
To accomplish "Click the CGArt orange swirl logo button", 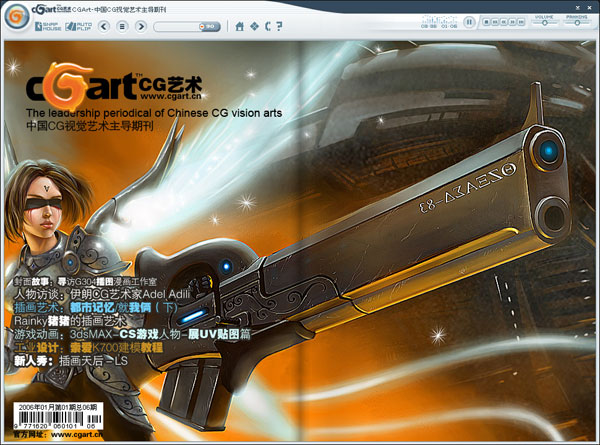I will [17, 17].
